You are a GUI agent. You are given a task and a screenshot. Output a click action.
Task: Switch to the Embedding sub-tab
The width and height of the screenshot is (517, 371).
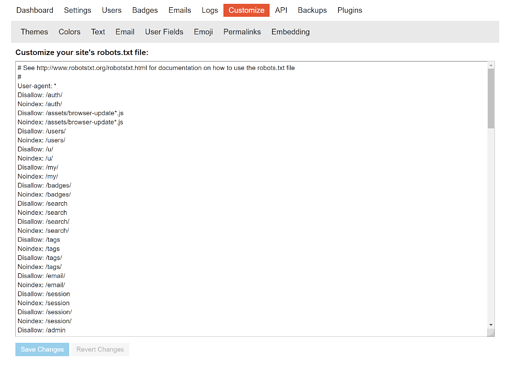pyautogui.click(x=290, y=32)
